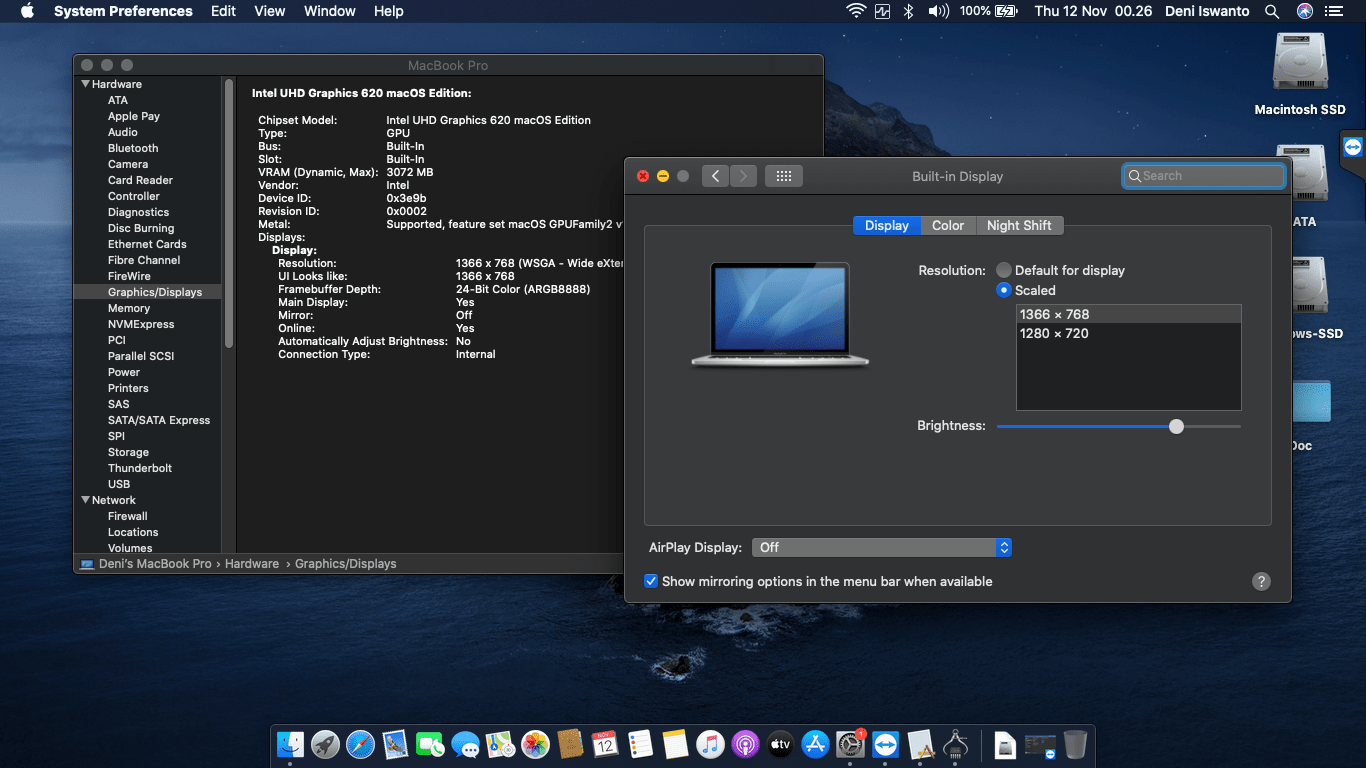Open Safari compass icon in dock
The width and height of the screenshot is (1366, 768).
(x=360, y=744)
